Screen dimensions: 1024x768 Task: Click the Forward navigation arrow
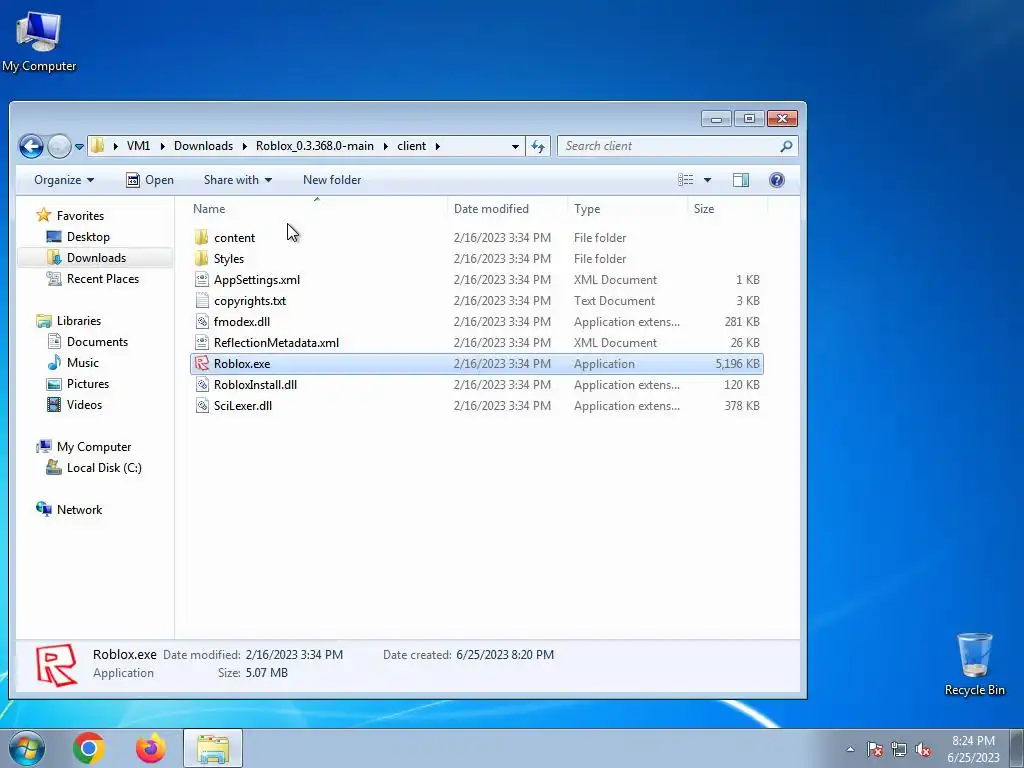[x=59, y=146]
